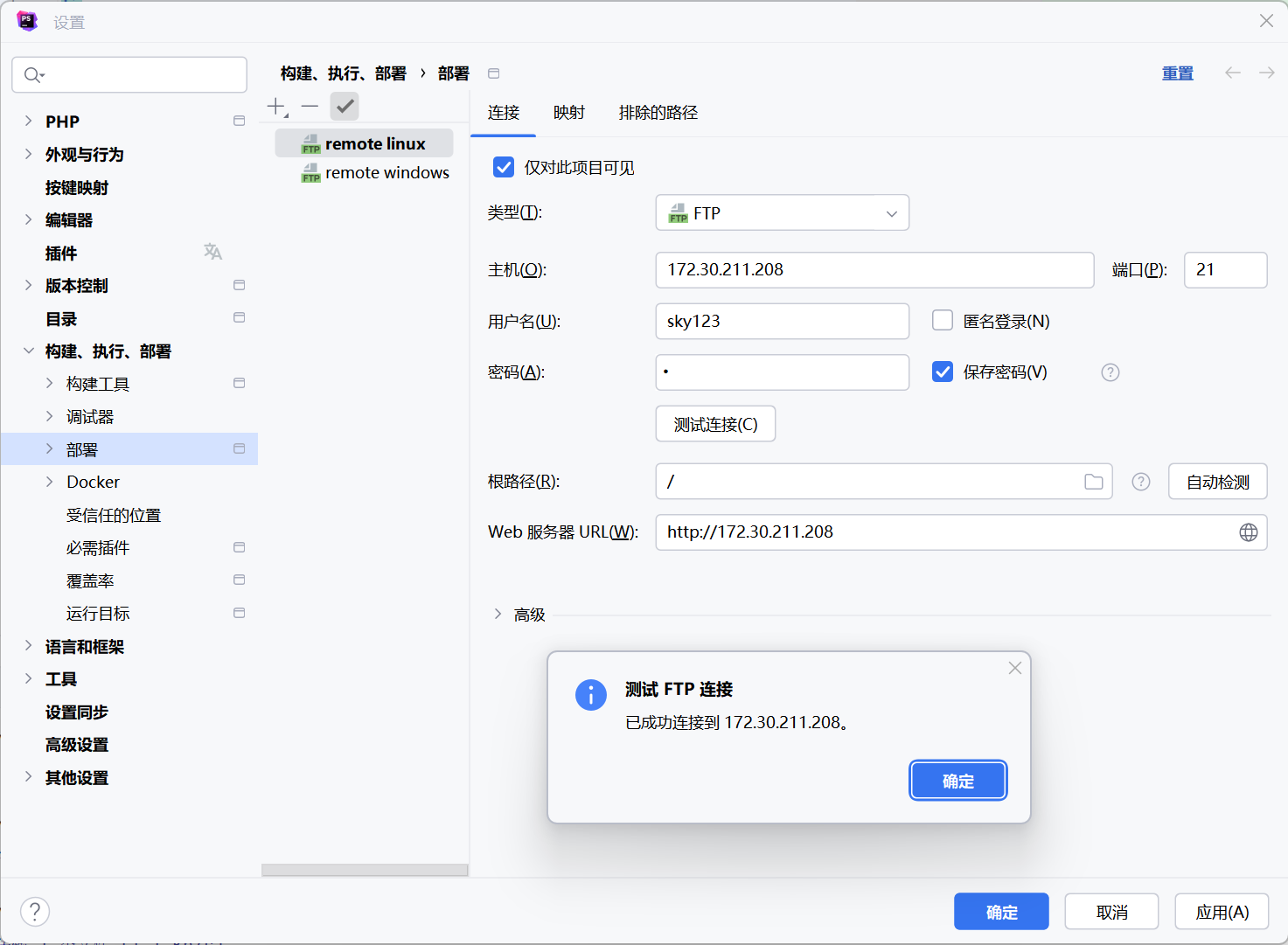Click the 自动检测 button
This screenshot has height=945, width=1288.
1217,482
